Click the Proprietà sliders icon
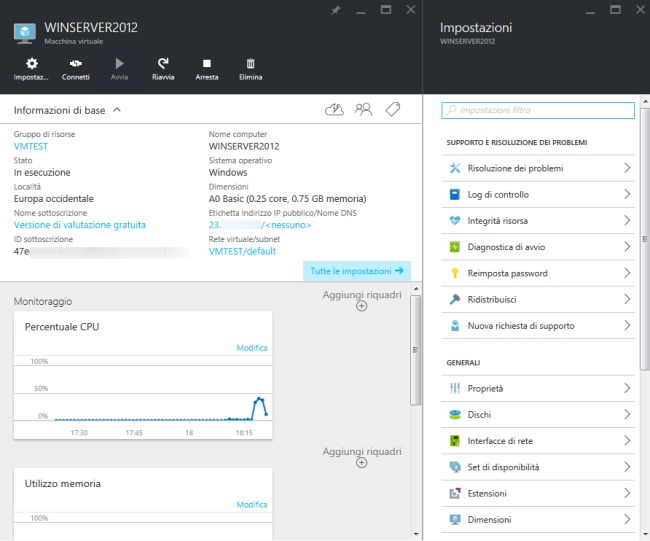This screenshot has width=650, height=541. click(455, 388)
